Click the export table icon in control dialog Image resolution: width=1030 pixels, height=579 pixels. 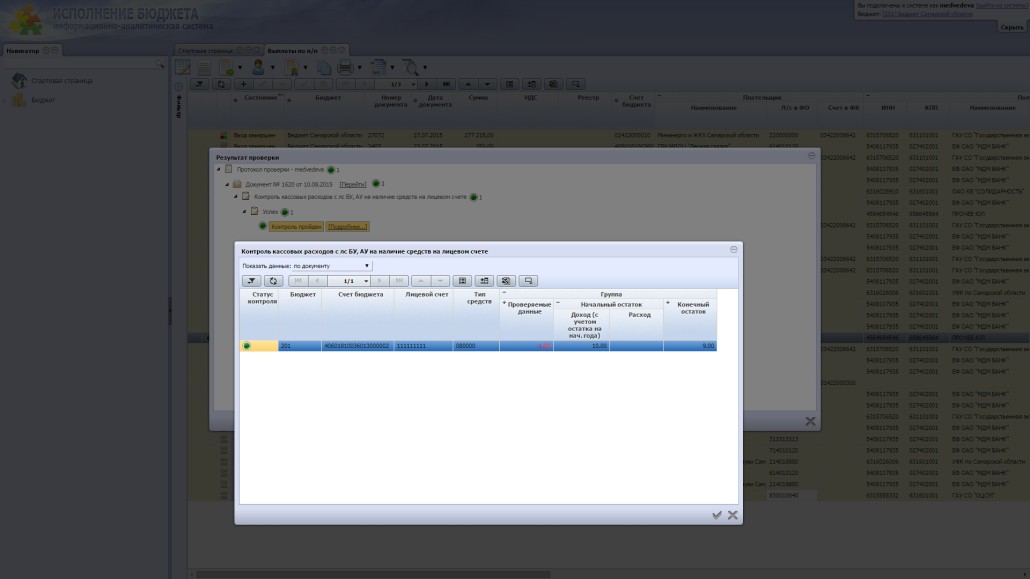point(506,281)
